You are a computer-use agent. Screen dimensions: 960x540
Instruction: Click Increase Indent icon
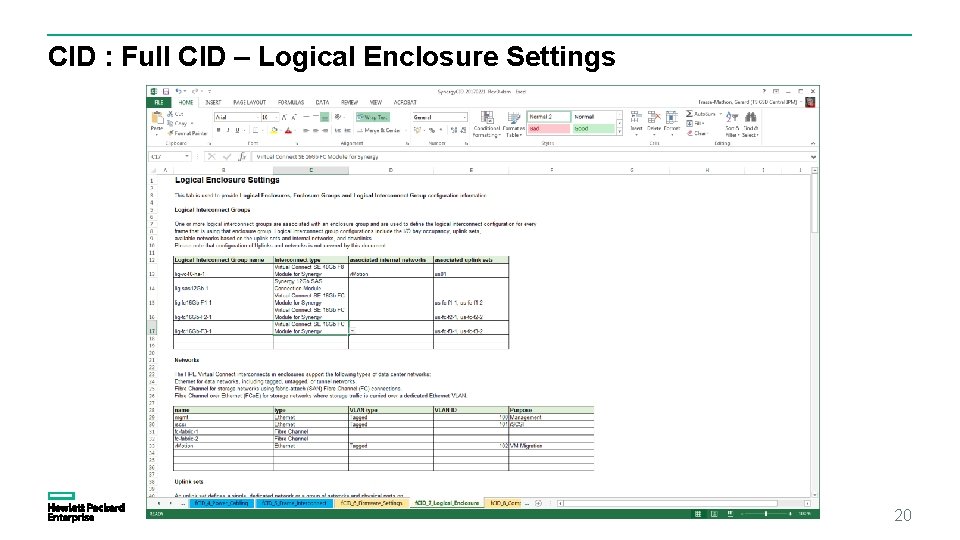(x=347, y=130)
